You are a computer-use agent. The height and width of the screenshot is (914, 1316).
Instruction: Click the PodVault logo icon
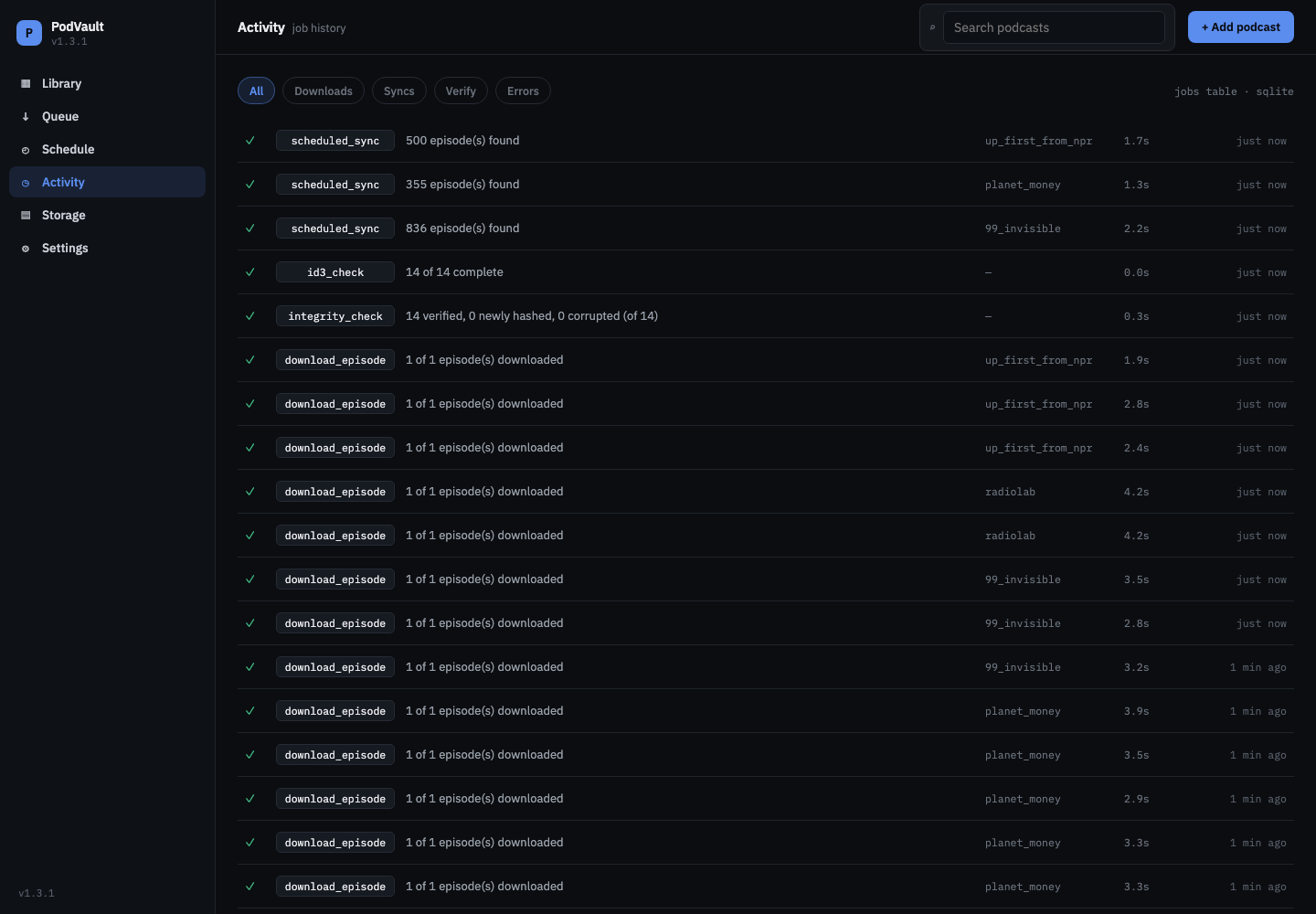coord(29,33)
